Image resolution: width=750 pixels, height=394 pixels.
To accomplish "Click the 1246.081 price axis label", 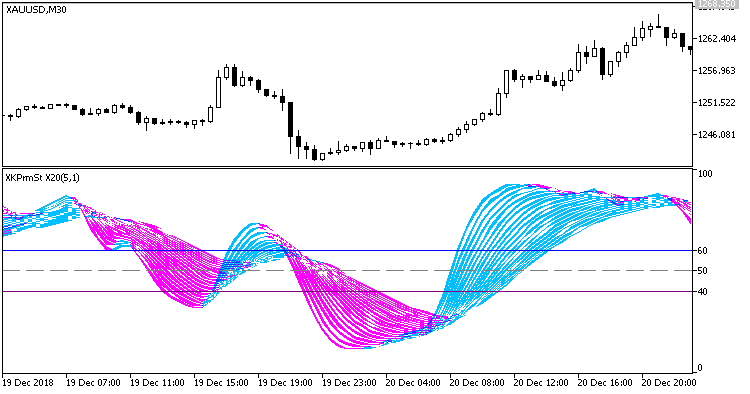I will [x=717, y=135].
